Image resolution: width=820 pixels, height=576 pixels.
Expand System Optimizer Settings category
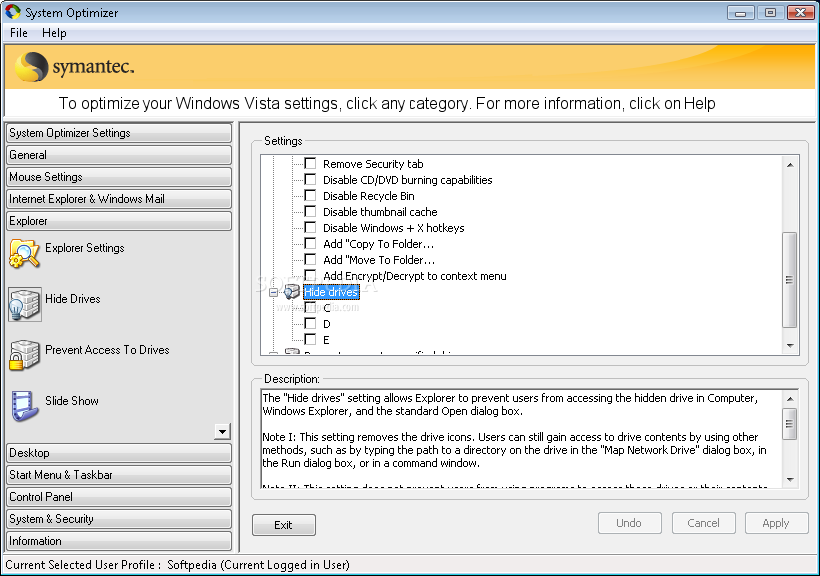click(119, 133)
